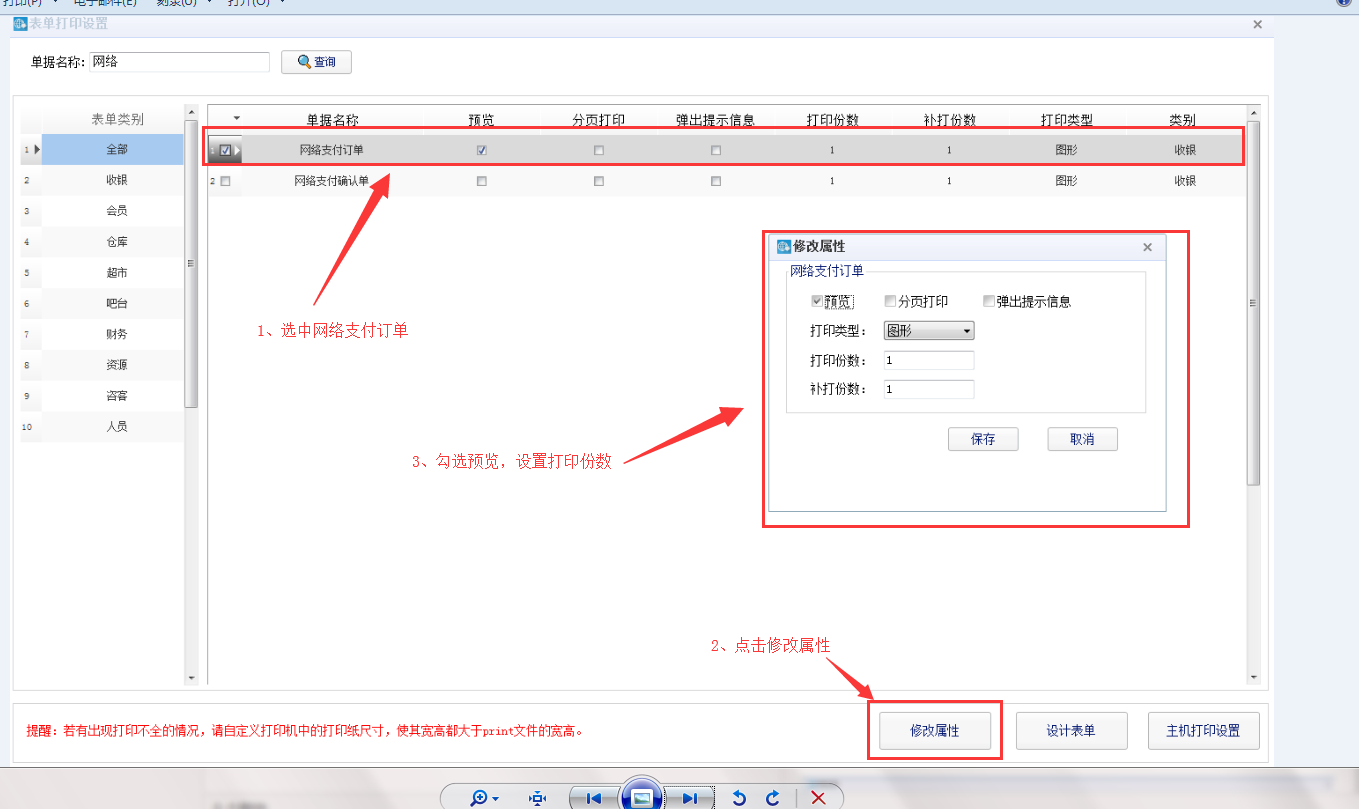
Task: Click the 主机打印设置 button
Action: point(1203,731)
